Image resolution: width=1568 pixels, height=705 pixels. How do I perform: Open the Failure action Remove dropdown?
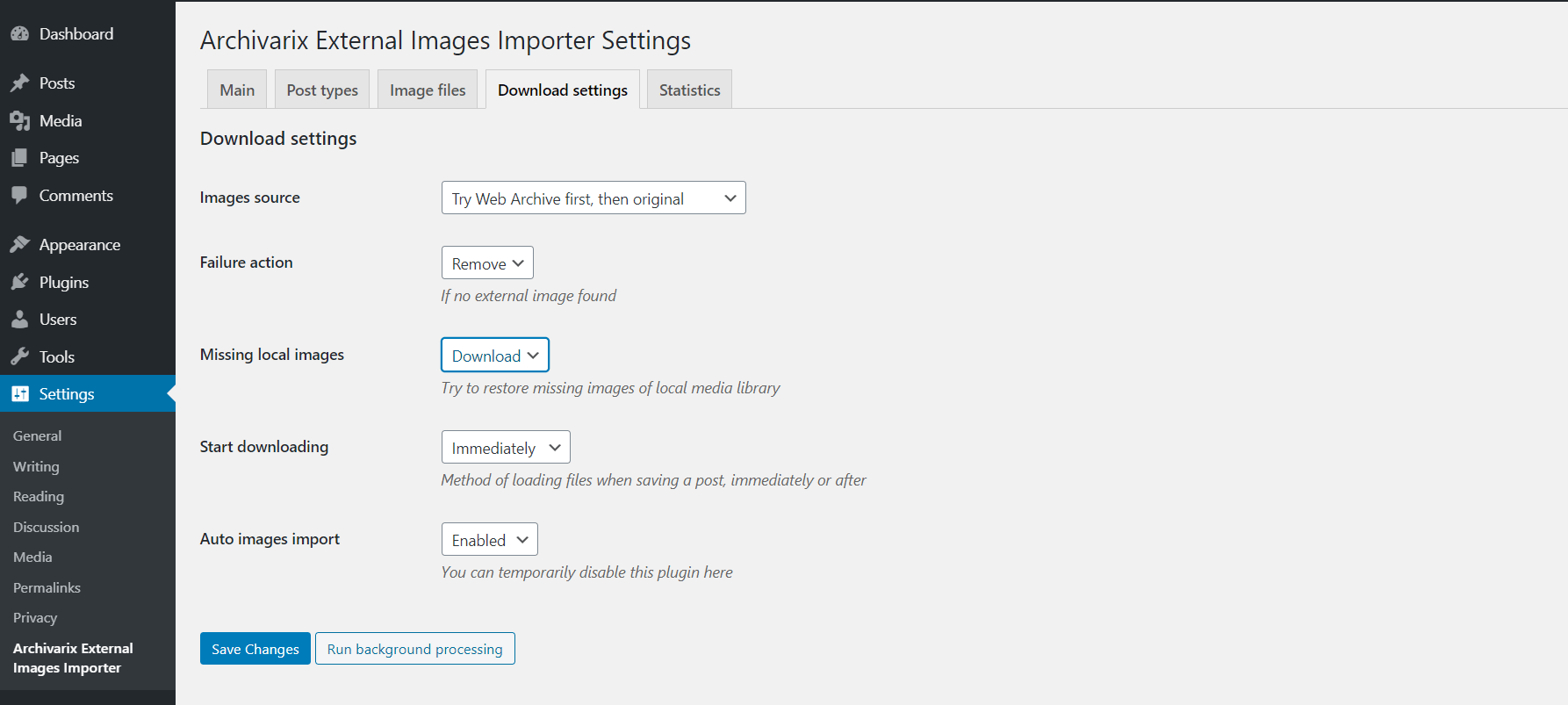tap(487, 263)
